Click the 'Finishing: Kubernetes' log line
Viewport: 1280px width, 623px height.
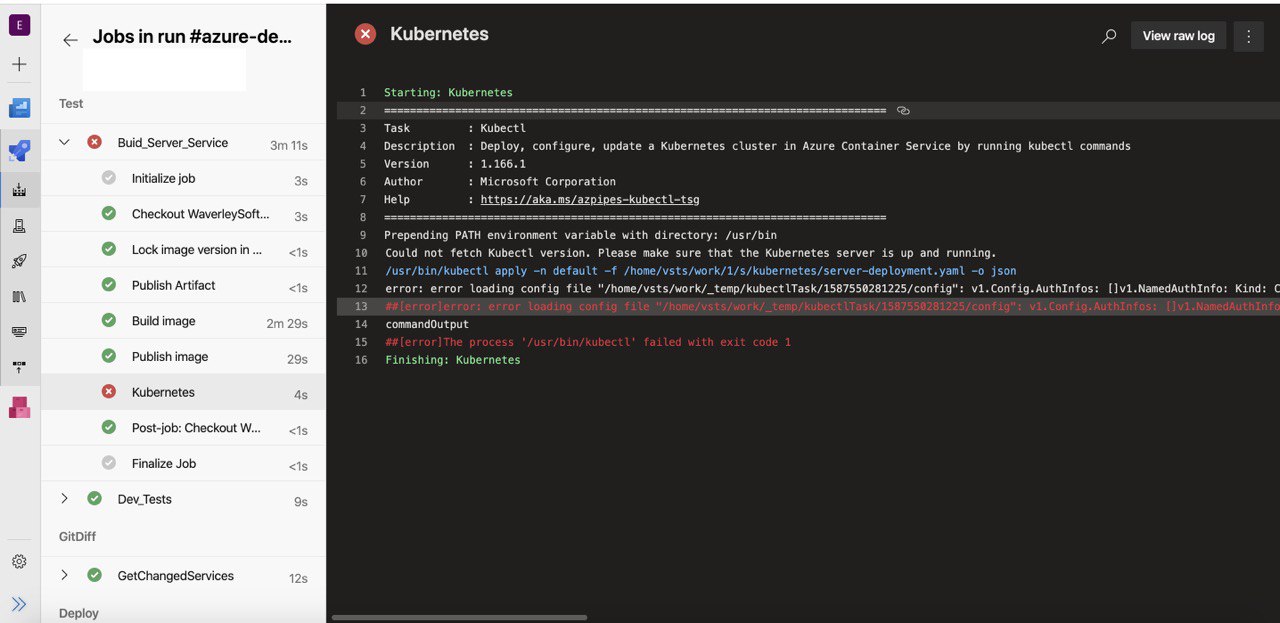[x=452, y=360]
